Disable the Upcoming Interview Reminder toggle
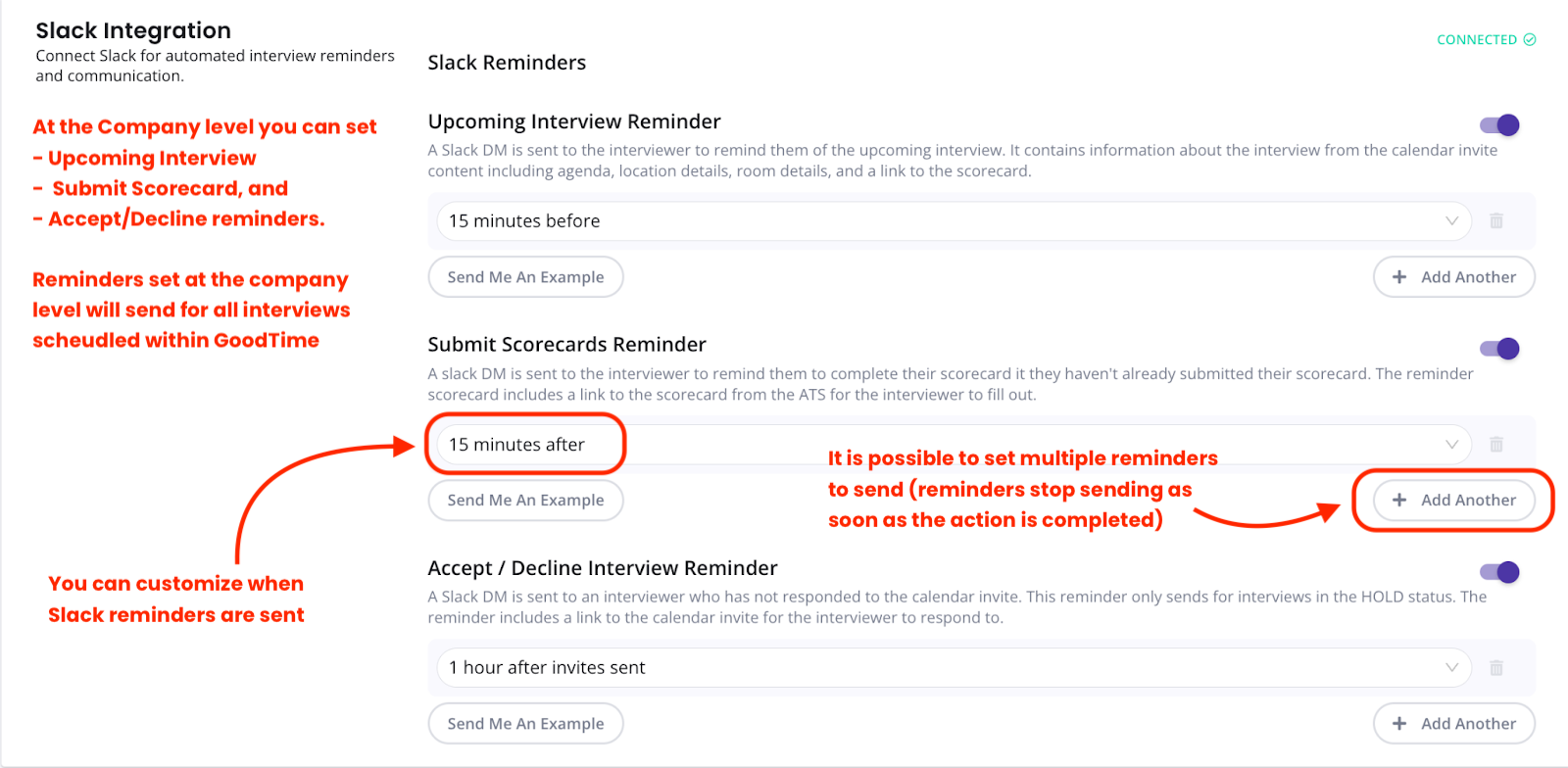This screenshot has width=1568, height=768. (1499, 125)
